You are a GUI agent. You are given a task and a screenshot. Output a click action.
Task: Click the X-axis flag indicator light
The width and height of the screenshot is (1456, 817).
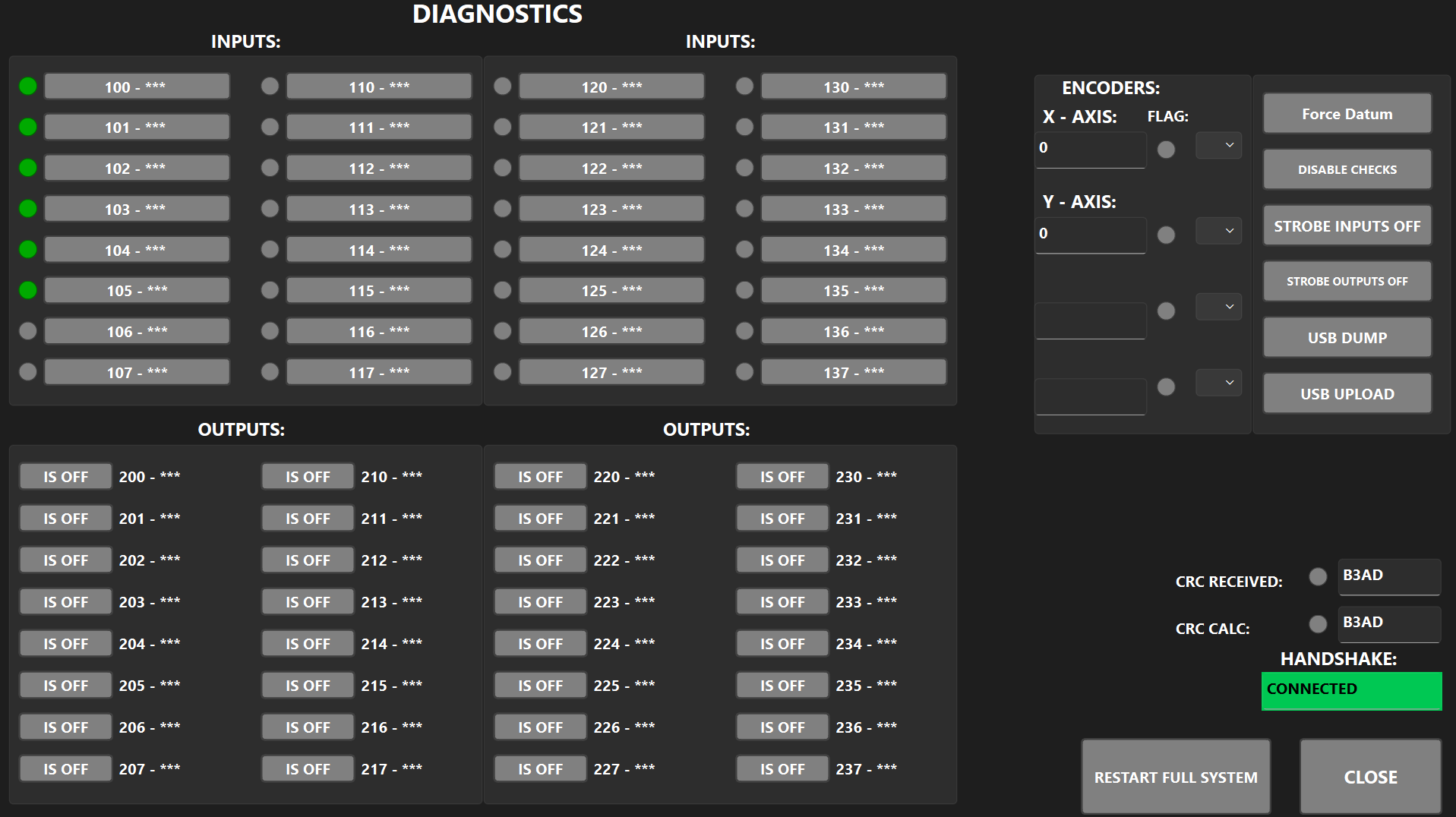click(1166, 150)
